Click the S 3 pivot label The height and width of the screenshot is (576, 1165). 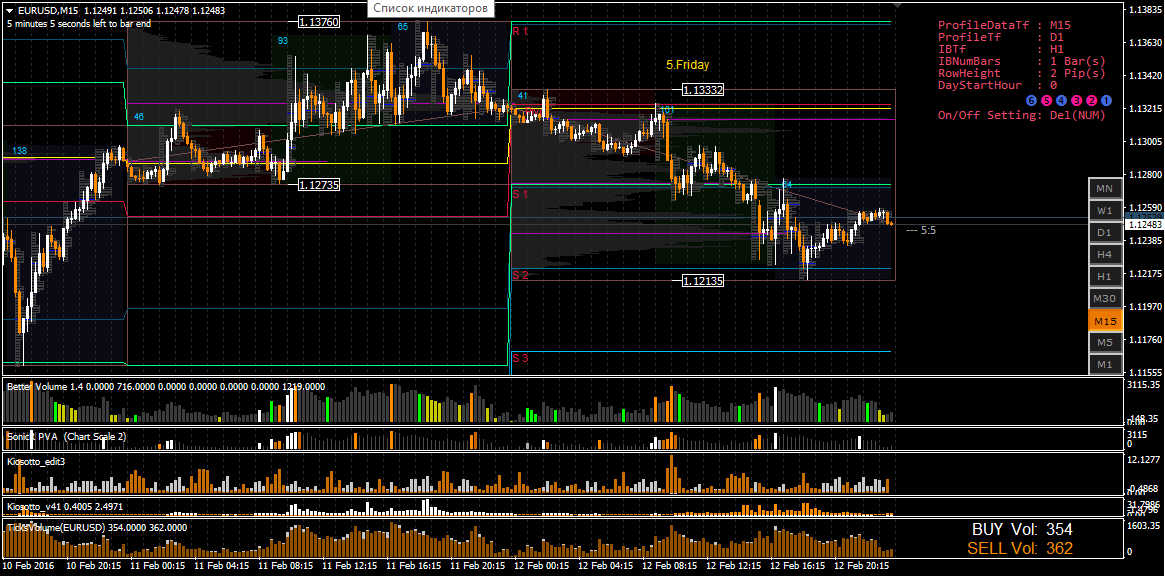pos(520,357)
